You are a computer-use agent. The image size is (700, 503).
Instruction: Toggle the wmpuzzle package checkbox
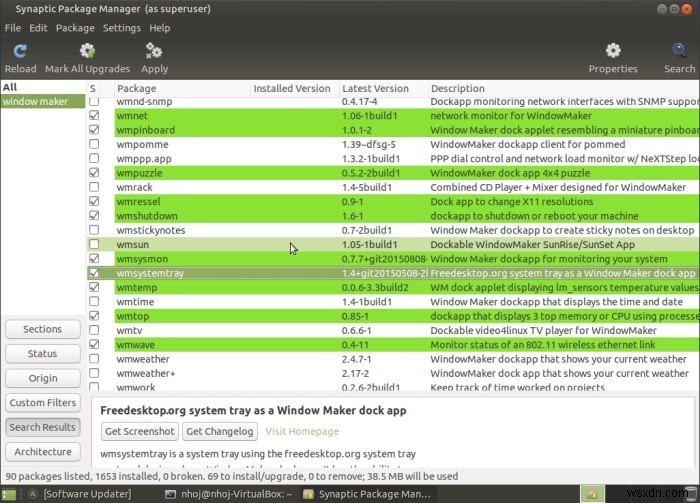94,173
